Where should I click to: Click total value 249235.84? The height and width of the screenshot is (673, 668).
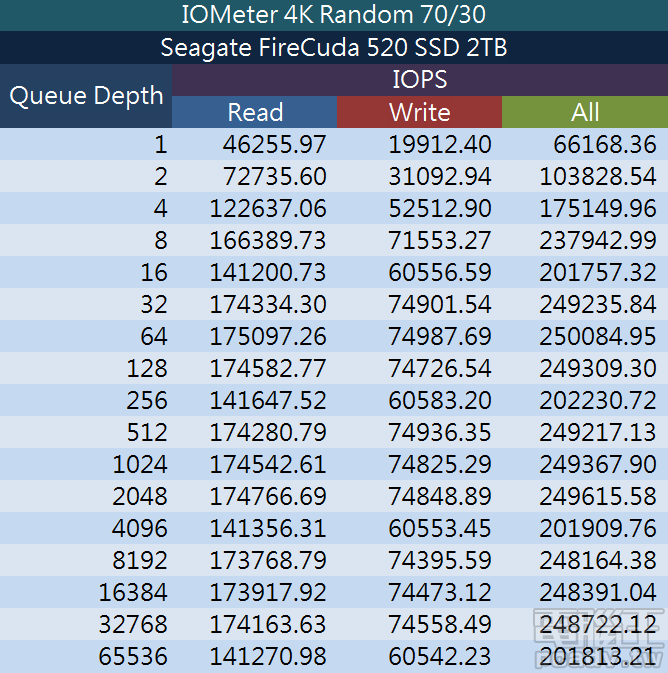coord(598,304)
